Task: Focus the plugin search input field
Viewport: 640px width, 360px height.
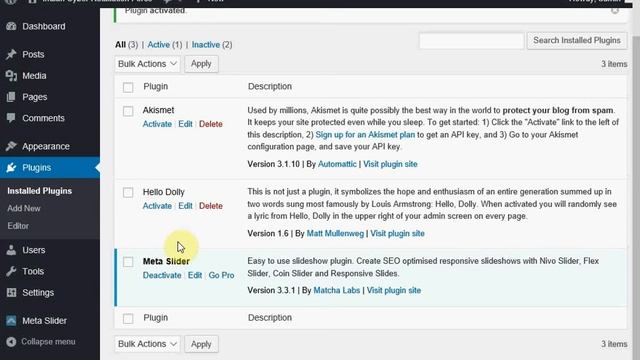Action: click(x=471, y=41)
